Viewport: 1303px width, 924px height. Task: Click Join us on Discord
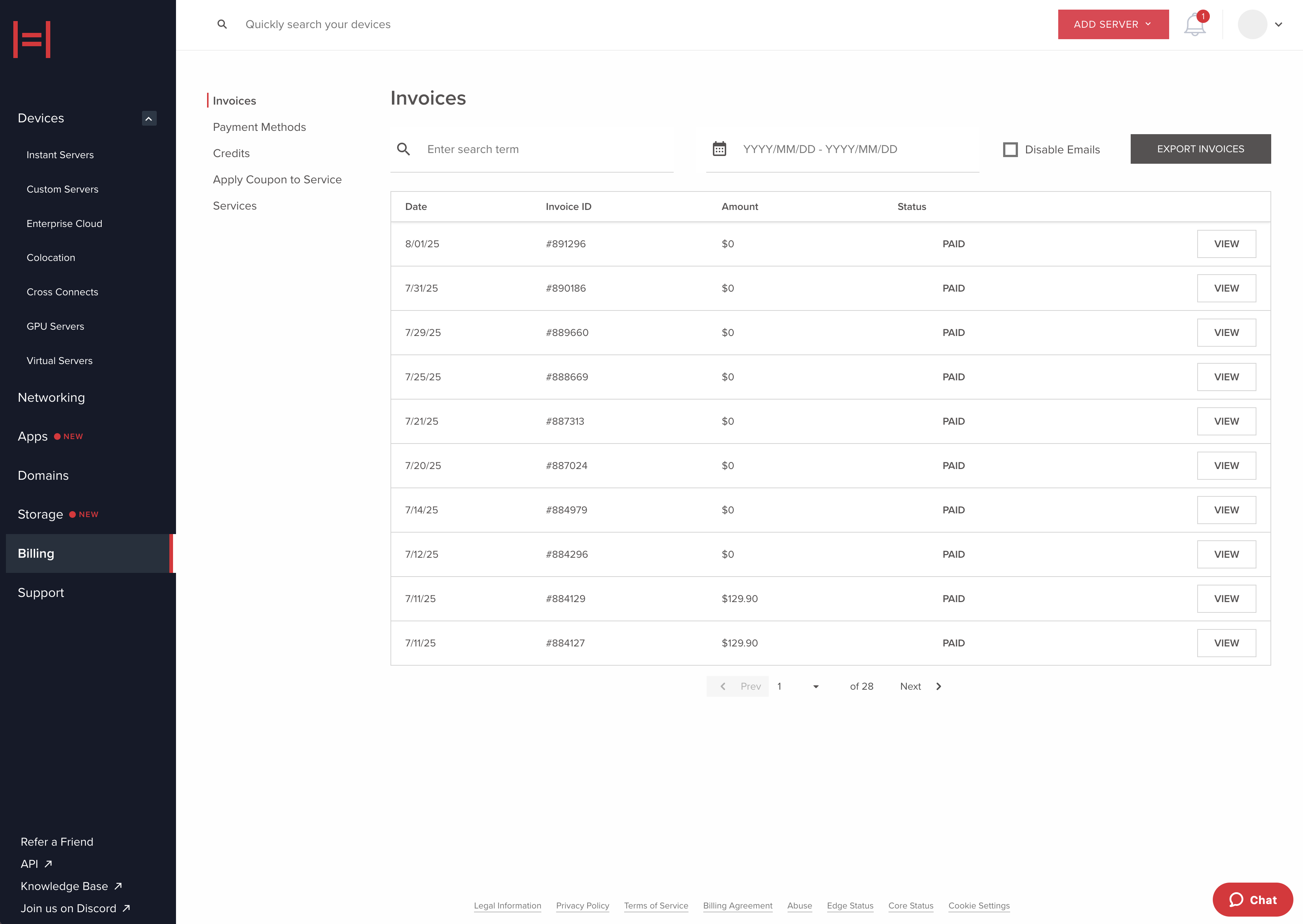pyautogui.click(x=76, y=908)
